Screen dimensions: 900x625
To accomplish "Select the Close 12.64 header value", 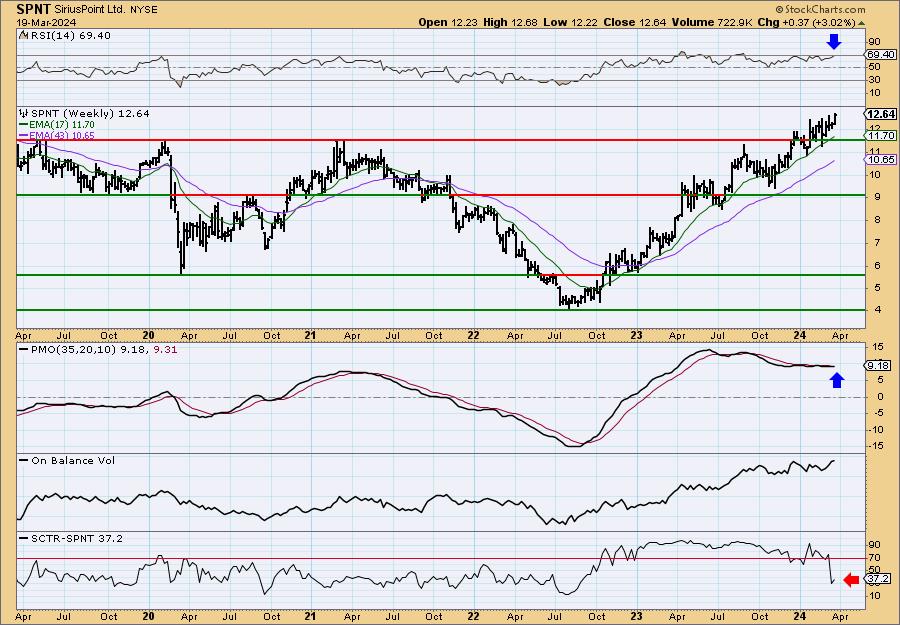I will 635,22.
